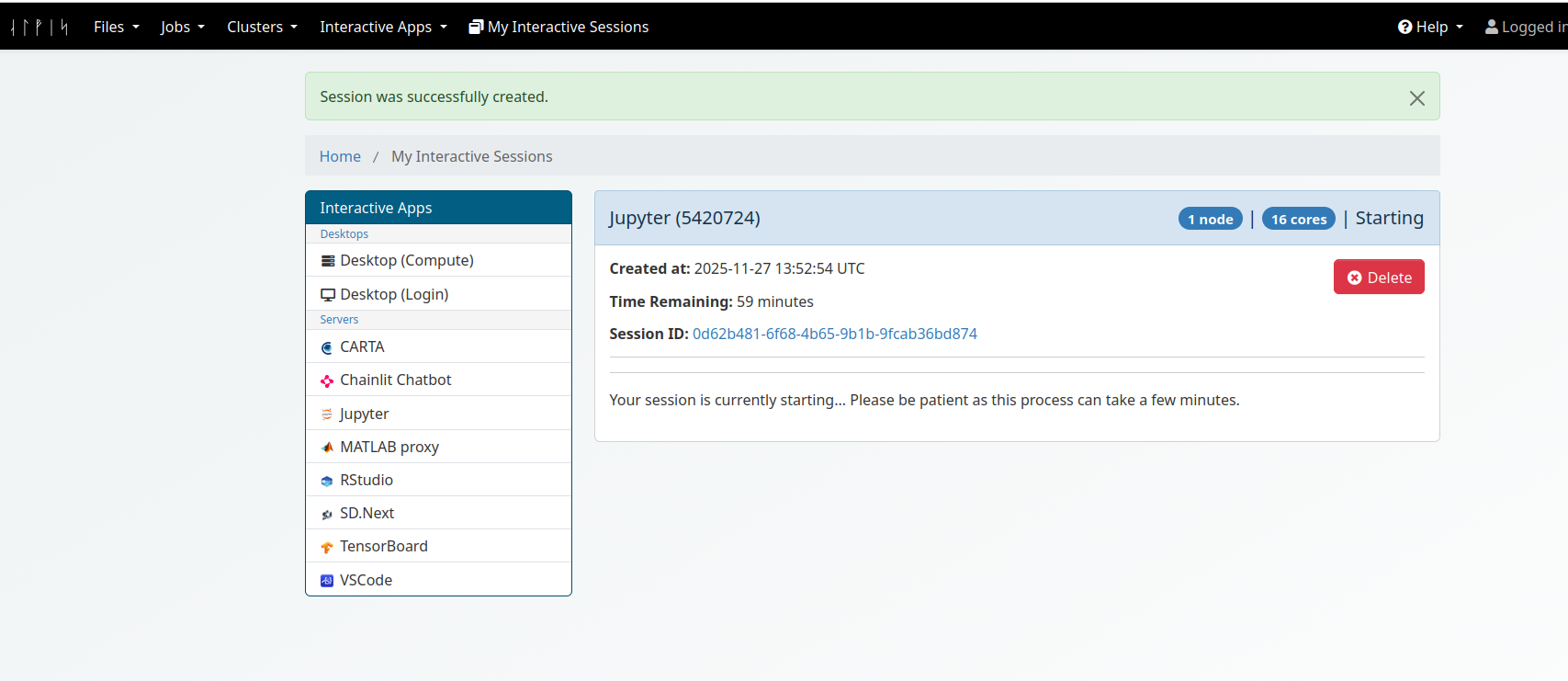The image size is (1568, 681).
Task: Open the Files dropdown menu
Action: pyautogui.click(x=116, y=27)
